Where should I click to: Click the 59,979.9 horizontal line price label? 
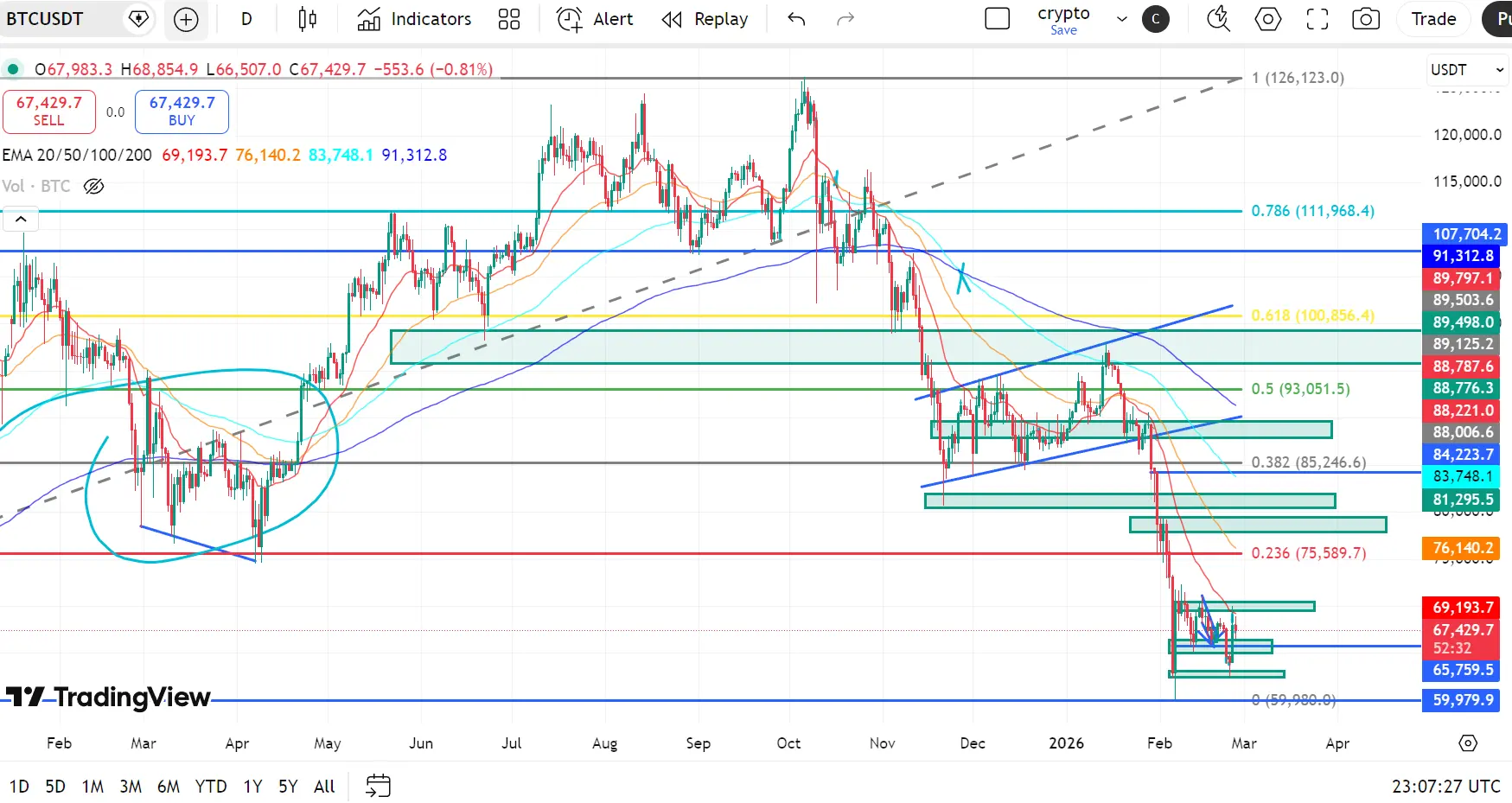click(x=1461, y=700)
